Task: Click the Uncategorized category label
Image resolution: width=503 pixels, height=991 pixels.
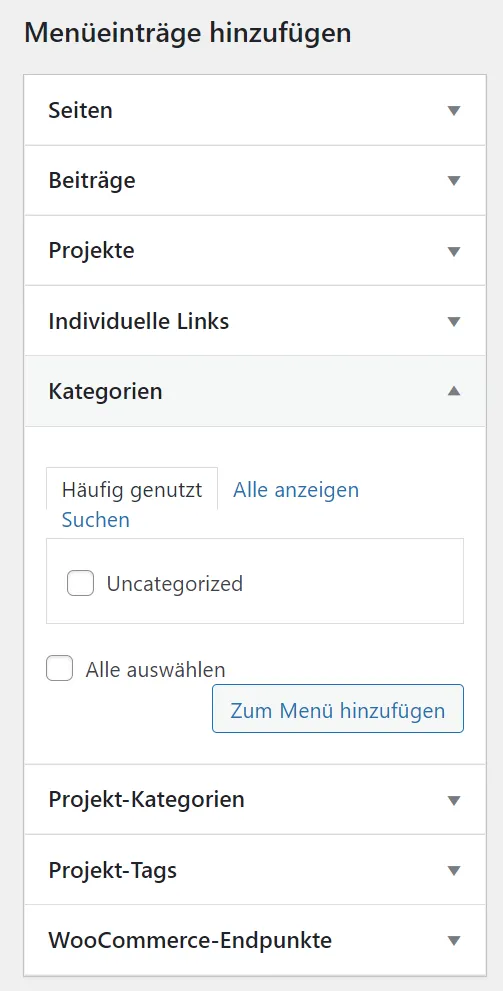Action: tap(174, 583)
